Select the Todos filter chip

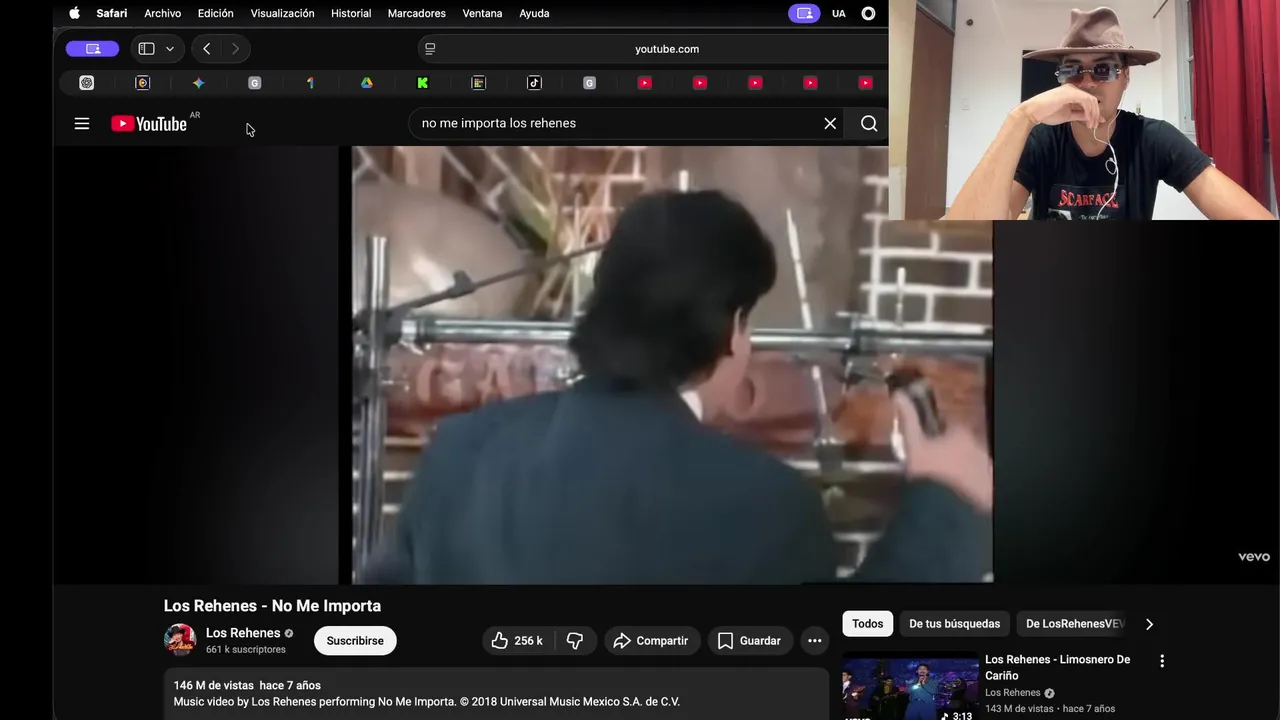[868, 624]
